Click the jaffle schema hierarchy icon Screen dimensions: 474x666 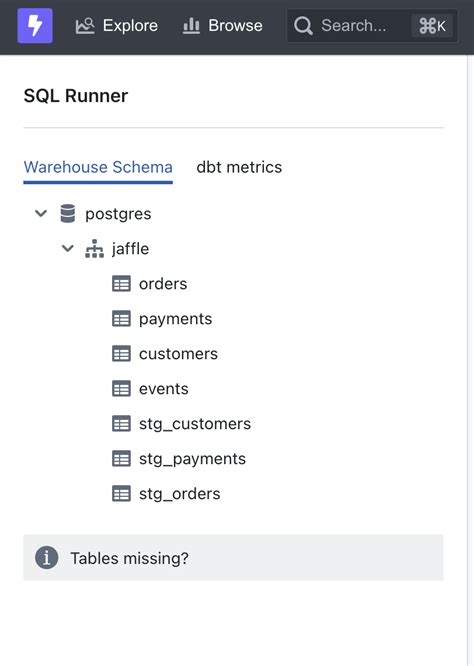pos(94,249)
